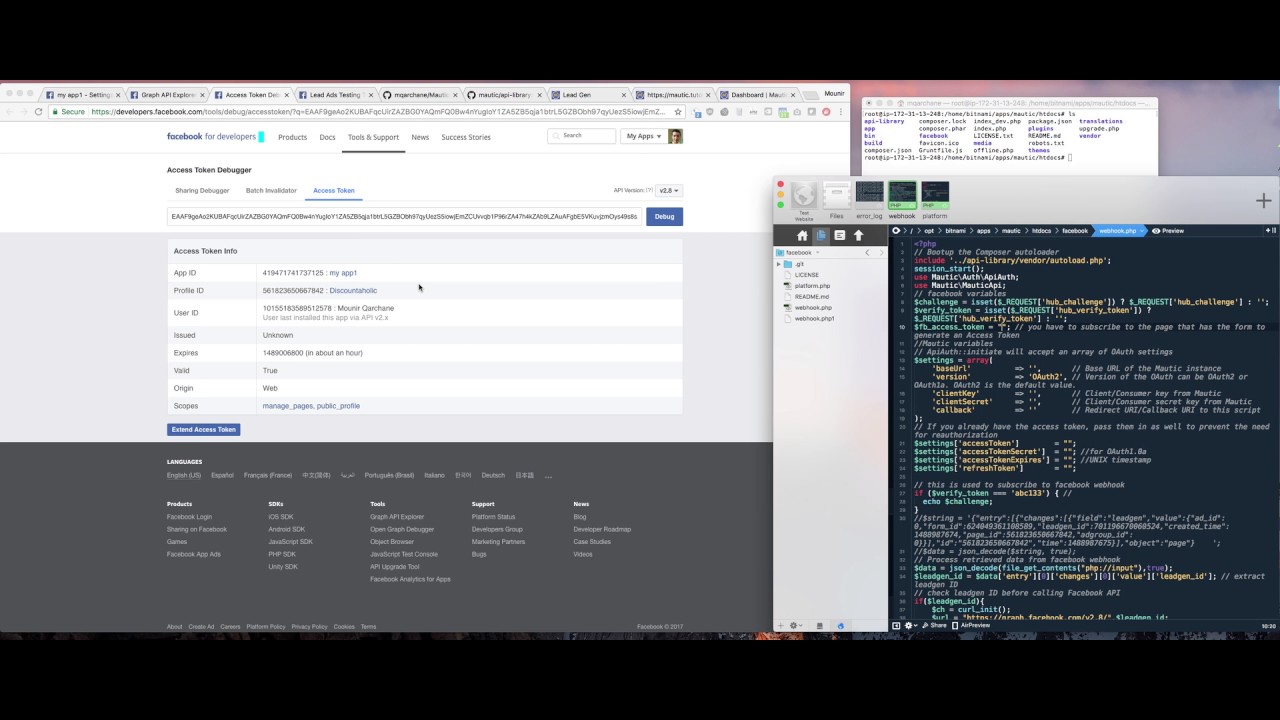
Task: Switch to the Sharing Debugger tab
Action: 202,190
